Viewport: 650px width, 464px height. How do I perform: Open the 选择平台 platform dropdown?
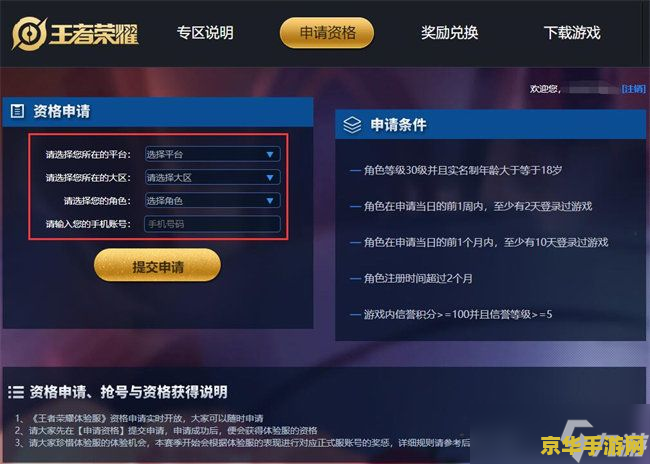pyautogui.click(x=212, y=154)
